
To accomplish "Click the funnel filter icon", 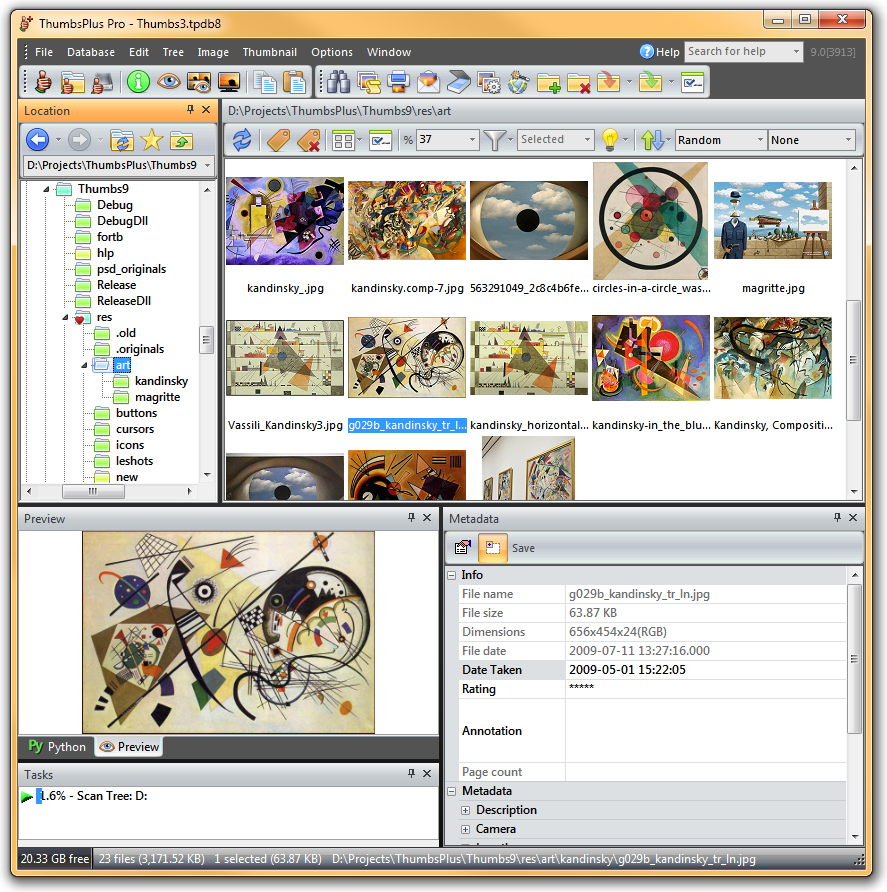I will tap(494, 139).
